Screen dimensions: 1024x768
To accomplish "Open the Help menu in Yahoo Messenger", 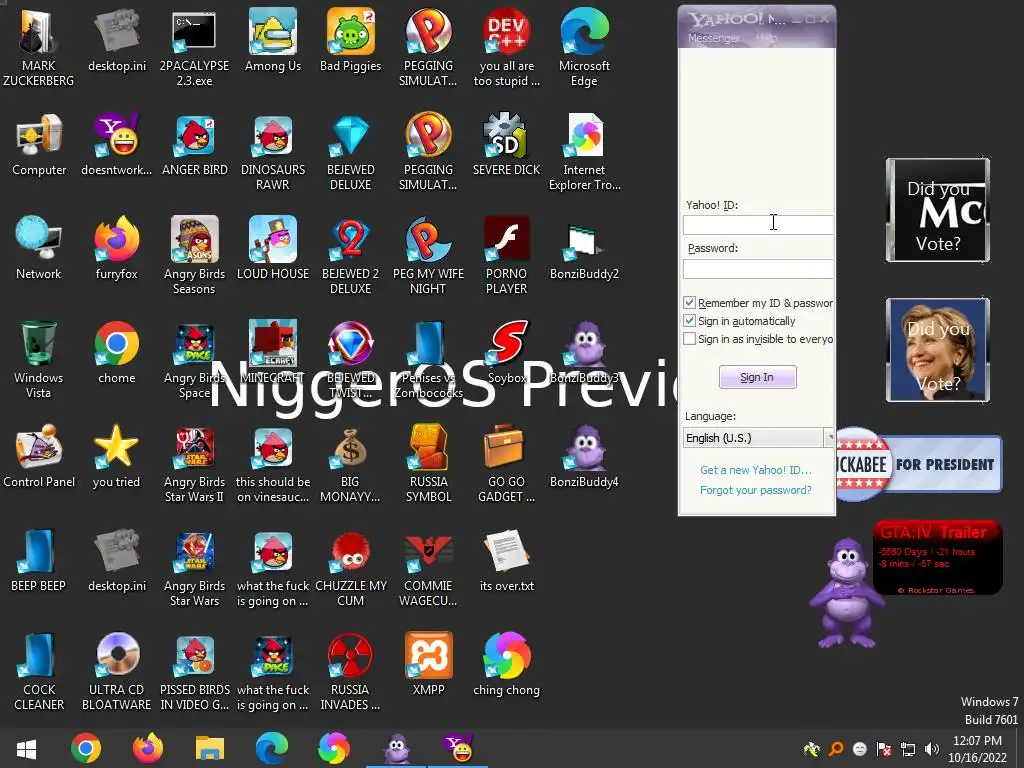I will 766,38.
